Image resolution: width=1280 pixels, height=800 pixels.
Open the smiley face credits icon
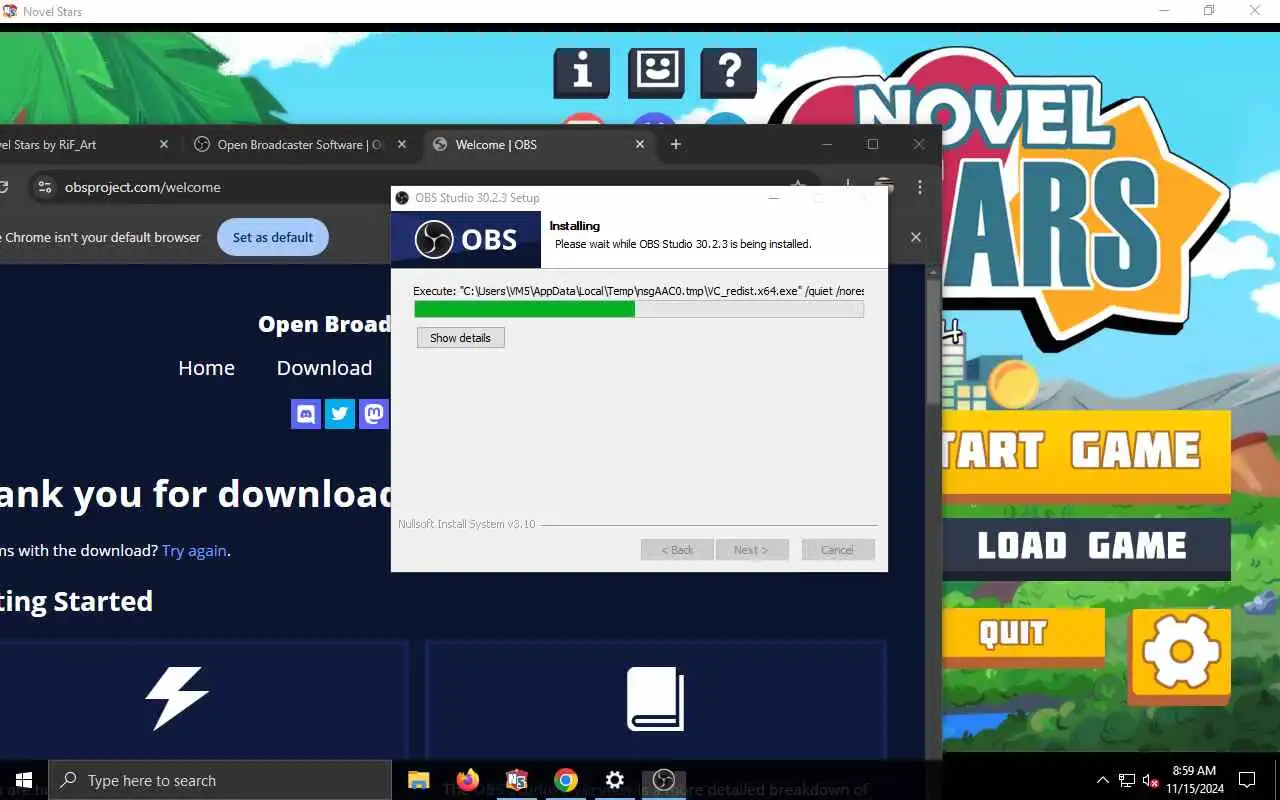pyautogui.click(x=656, y=71)
